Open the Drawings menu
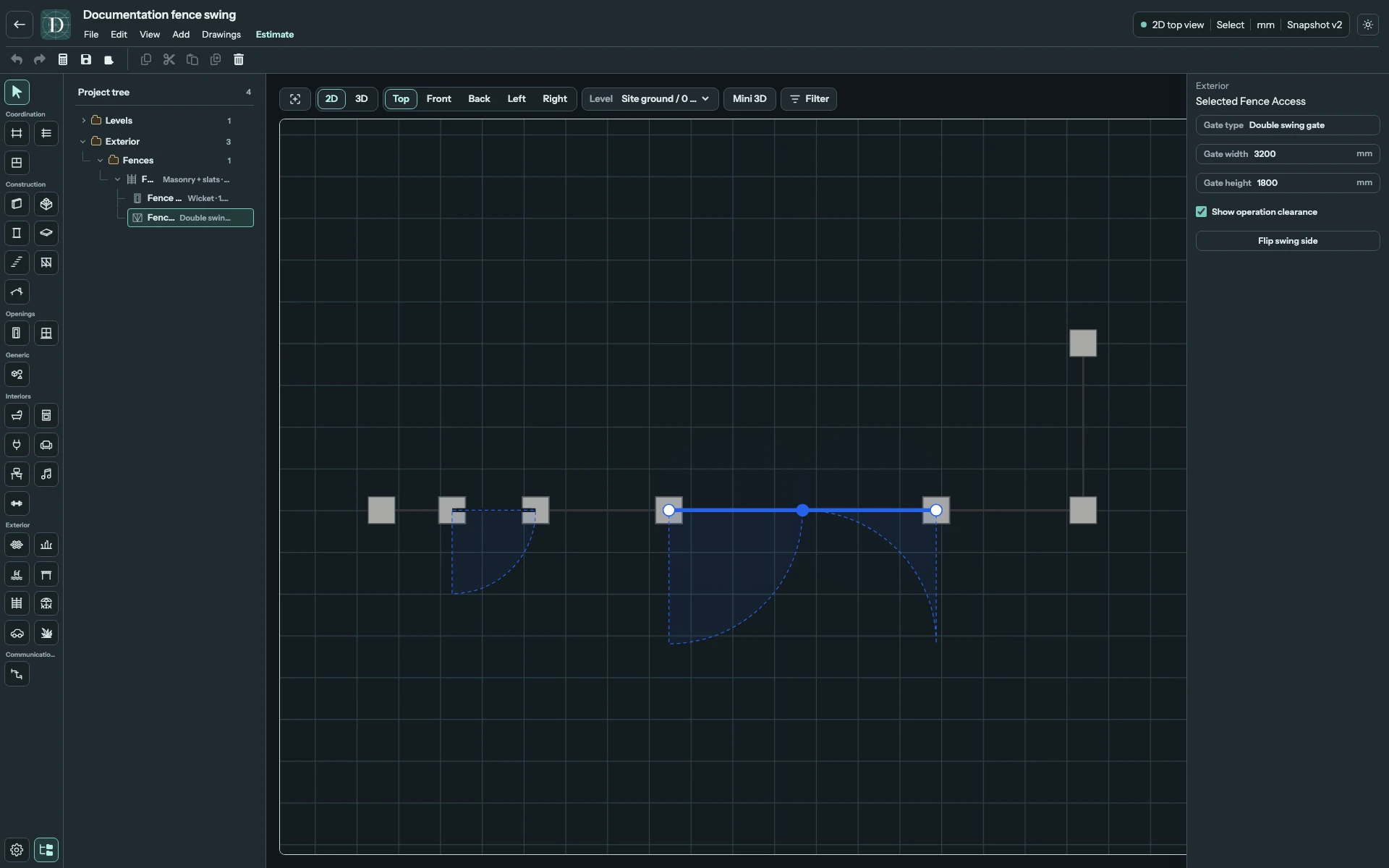The width and height of the screenshot is (1389, 868). [x=221, y=35]
